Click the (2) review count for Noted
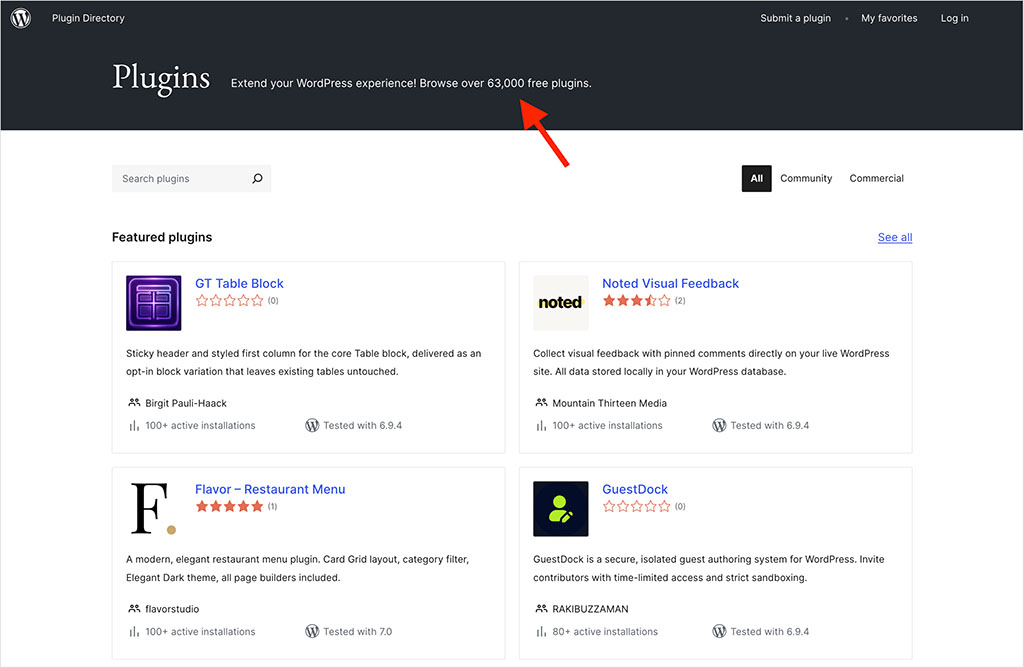The image size is (1024, 668). click(x=680, y=300)
